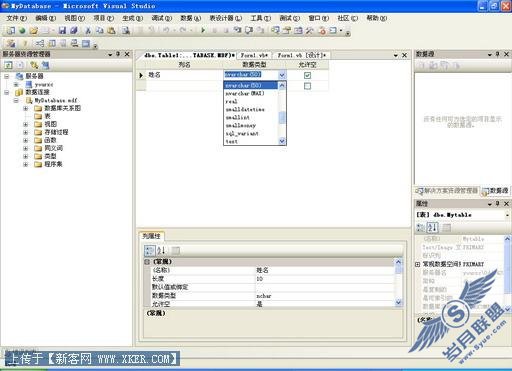The height and width of the screenshot is (371, 512).
Task: Click Categorized view icon in column properties
Action: (x=149, y=250)
